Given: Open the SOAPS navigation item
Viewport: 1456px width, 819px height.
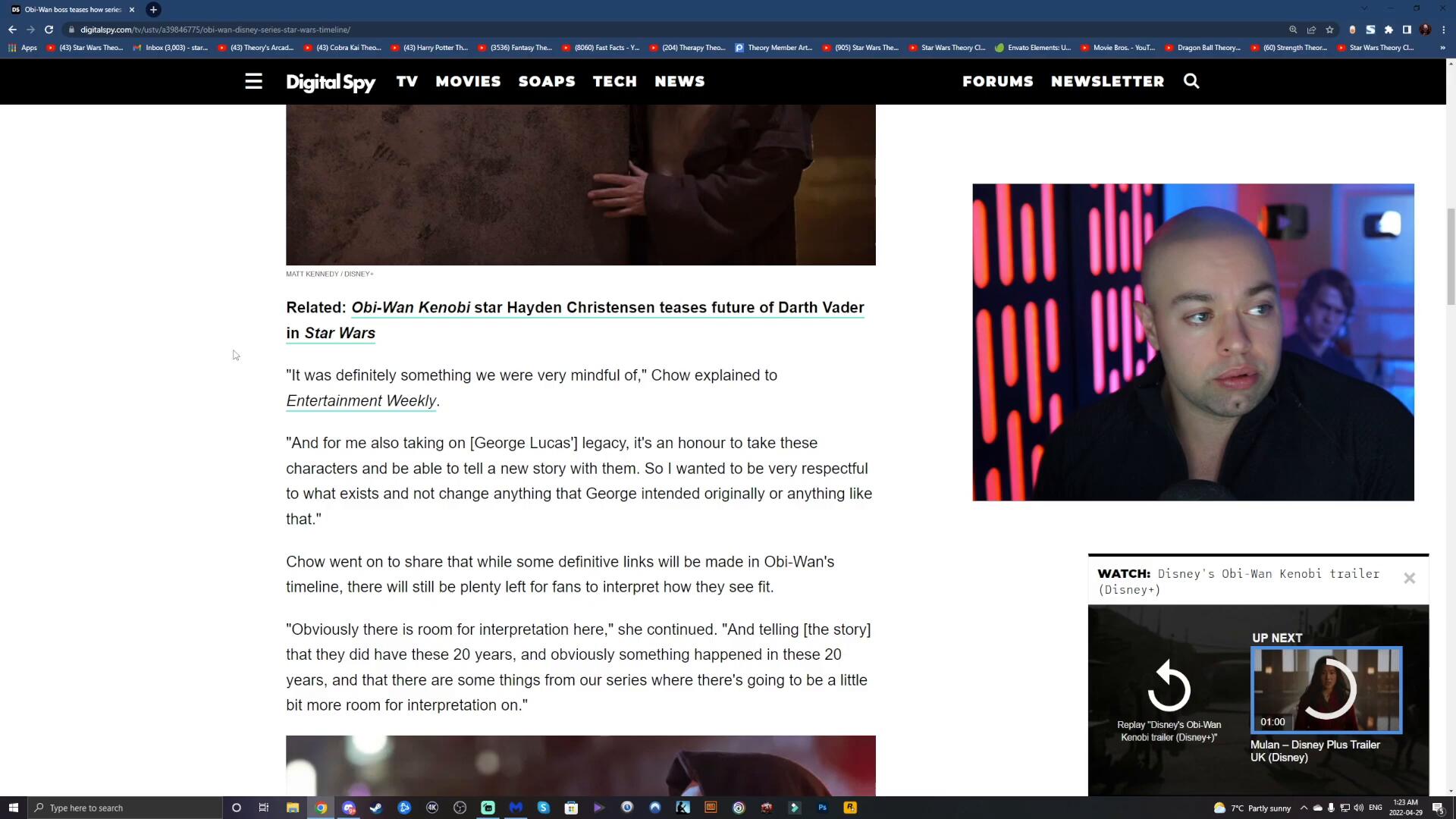Looking at the screenshot, I should pyautogui.click(x=546, y=81).
